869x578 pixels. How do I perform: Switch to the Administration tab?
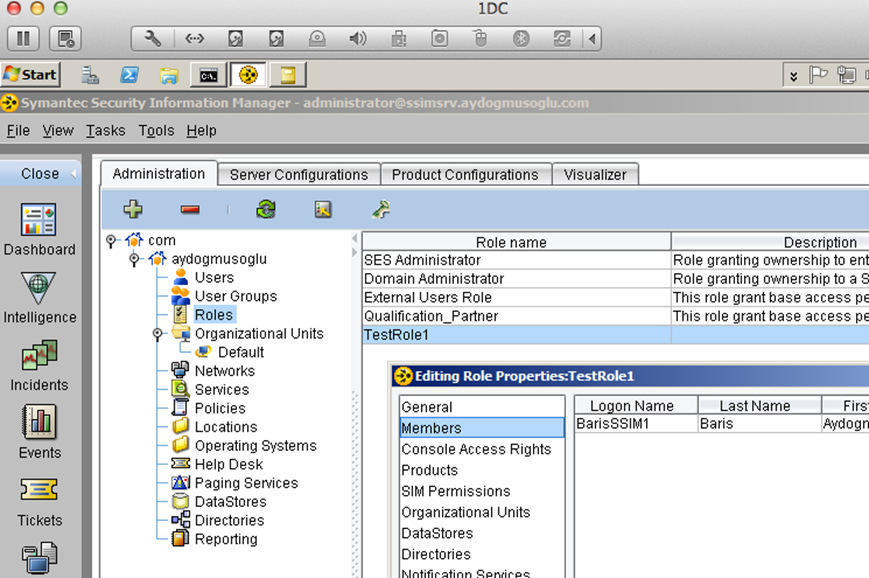159,173
